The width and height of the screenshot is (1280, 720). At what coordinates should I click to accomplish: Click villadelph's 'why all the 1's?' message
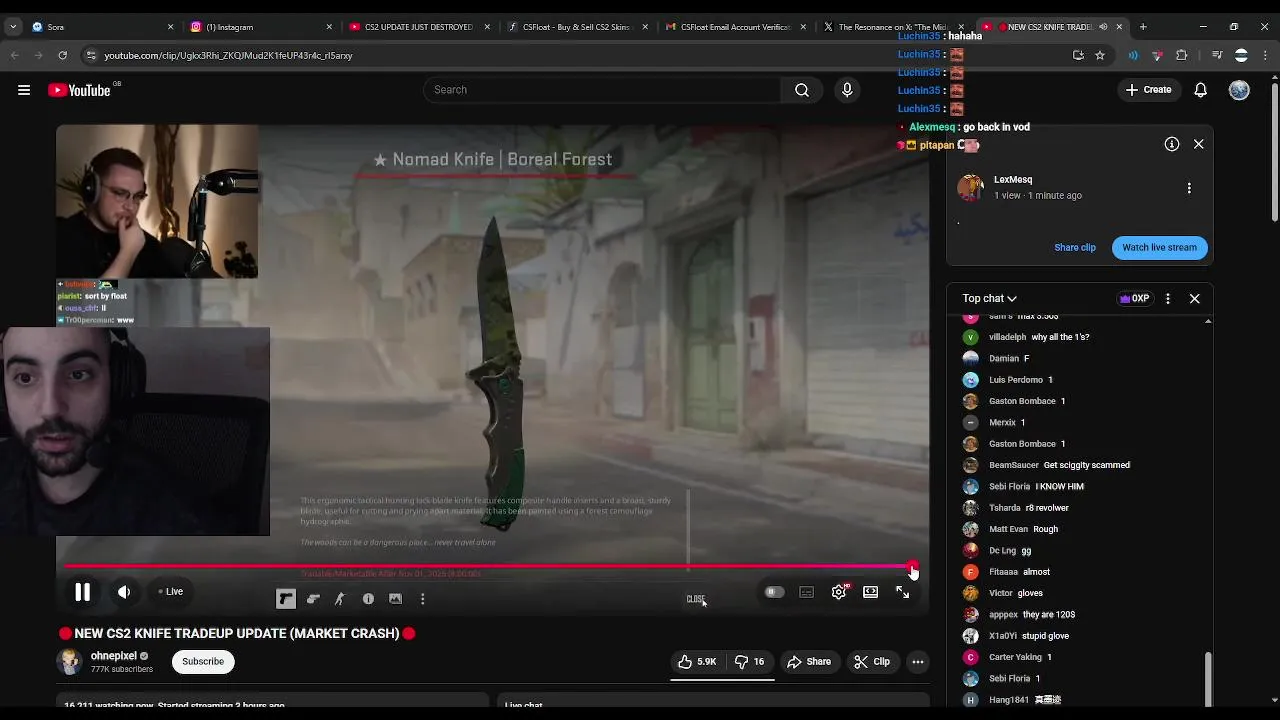[1060, 337]
